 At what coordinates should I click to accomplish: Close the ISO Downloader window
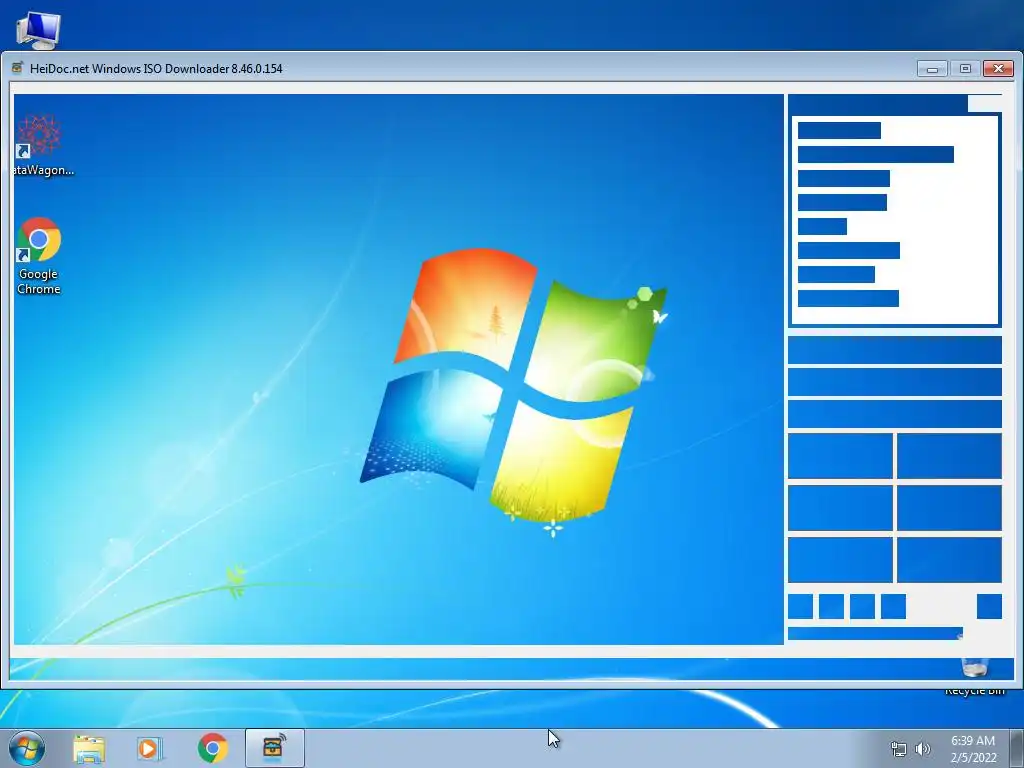point(999,69)
